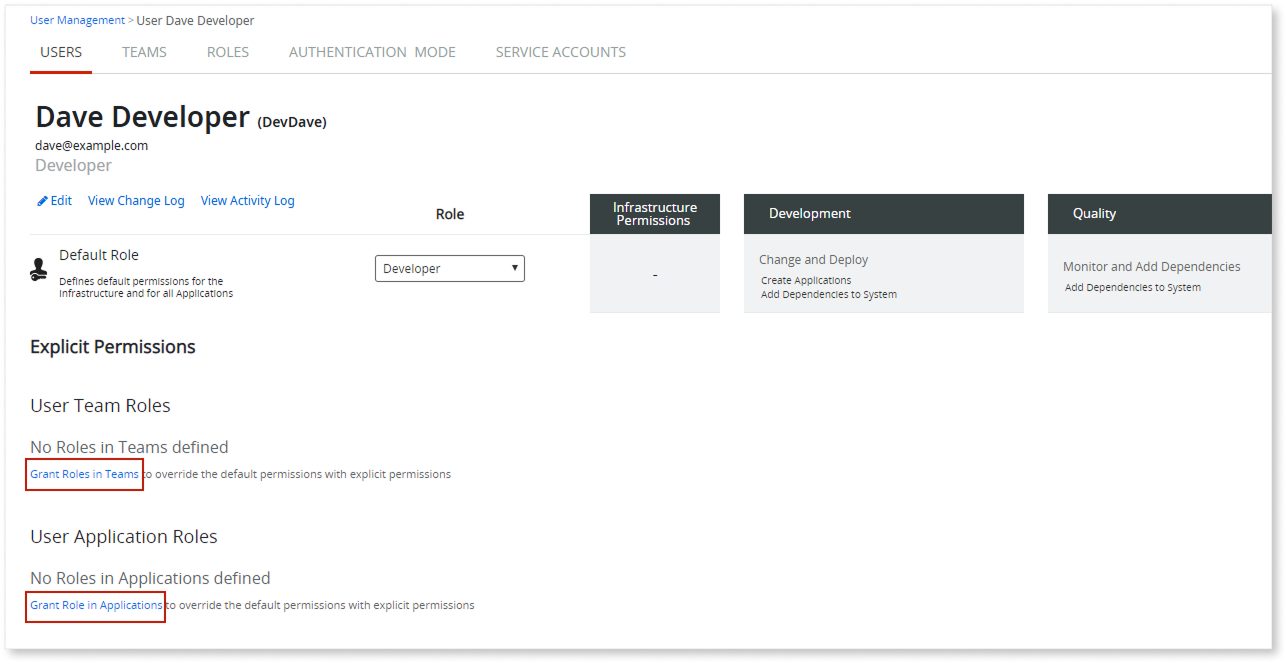Click the Development panel header

(810, 213)
